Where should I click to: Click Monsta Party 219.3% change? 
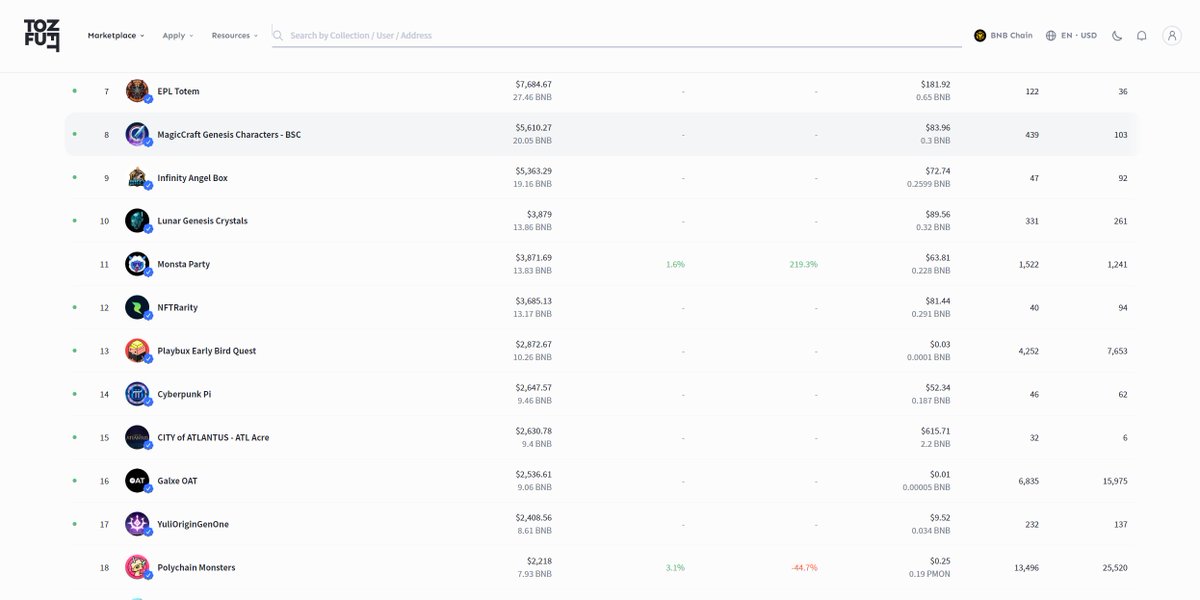[x=804, y=264]
